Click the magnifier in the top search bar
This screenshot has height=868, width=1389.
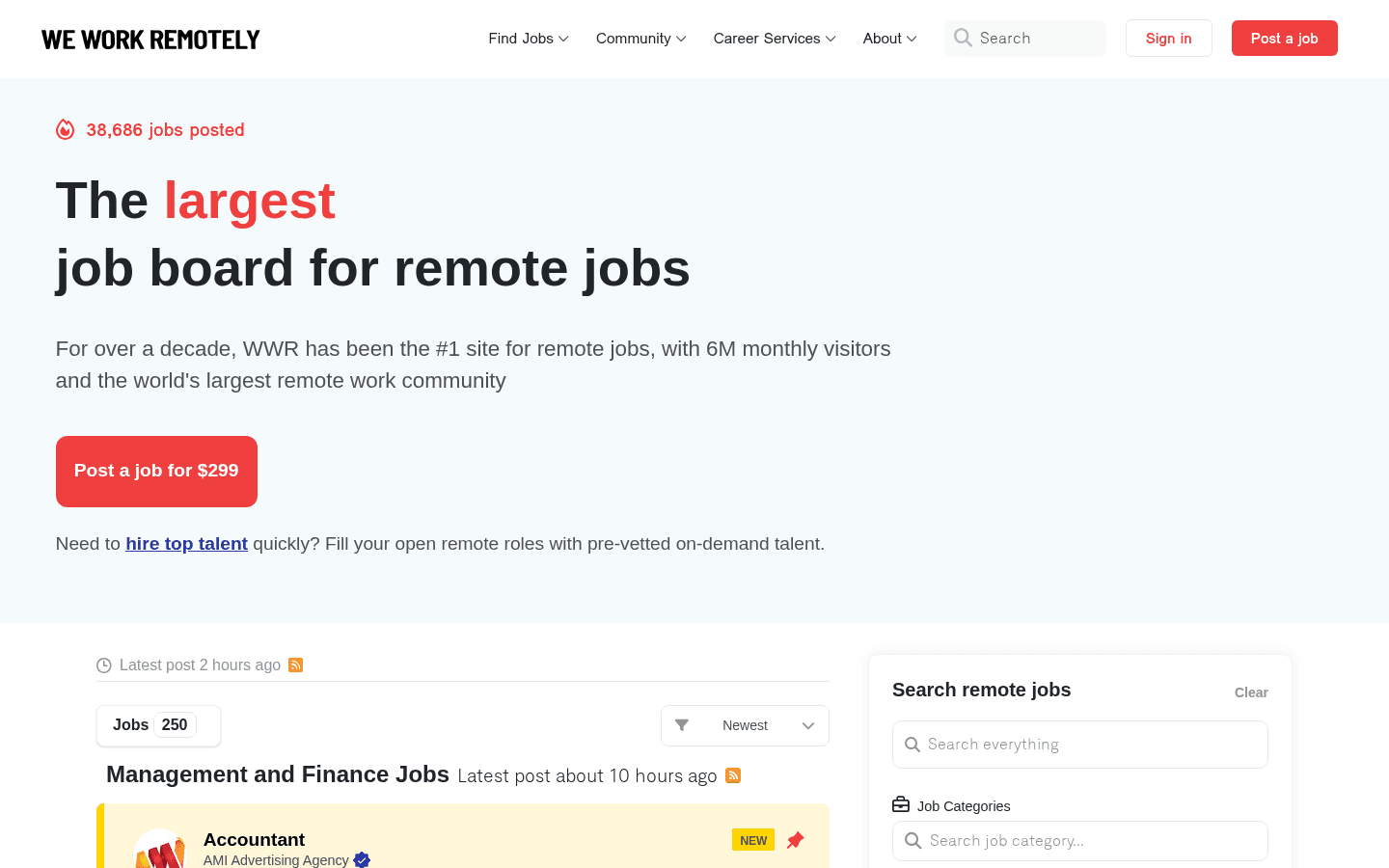point(963,38)
